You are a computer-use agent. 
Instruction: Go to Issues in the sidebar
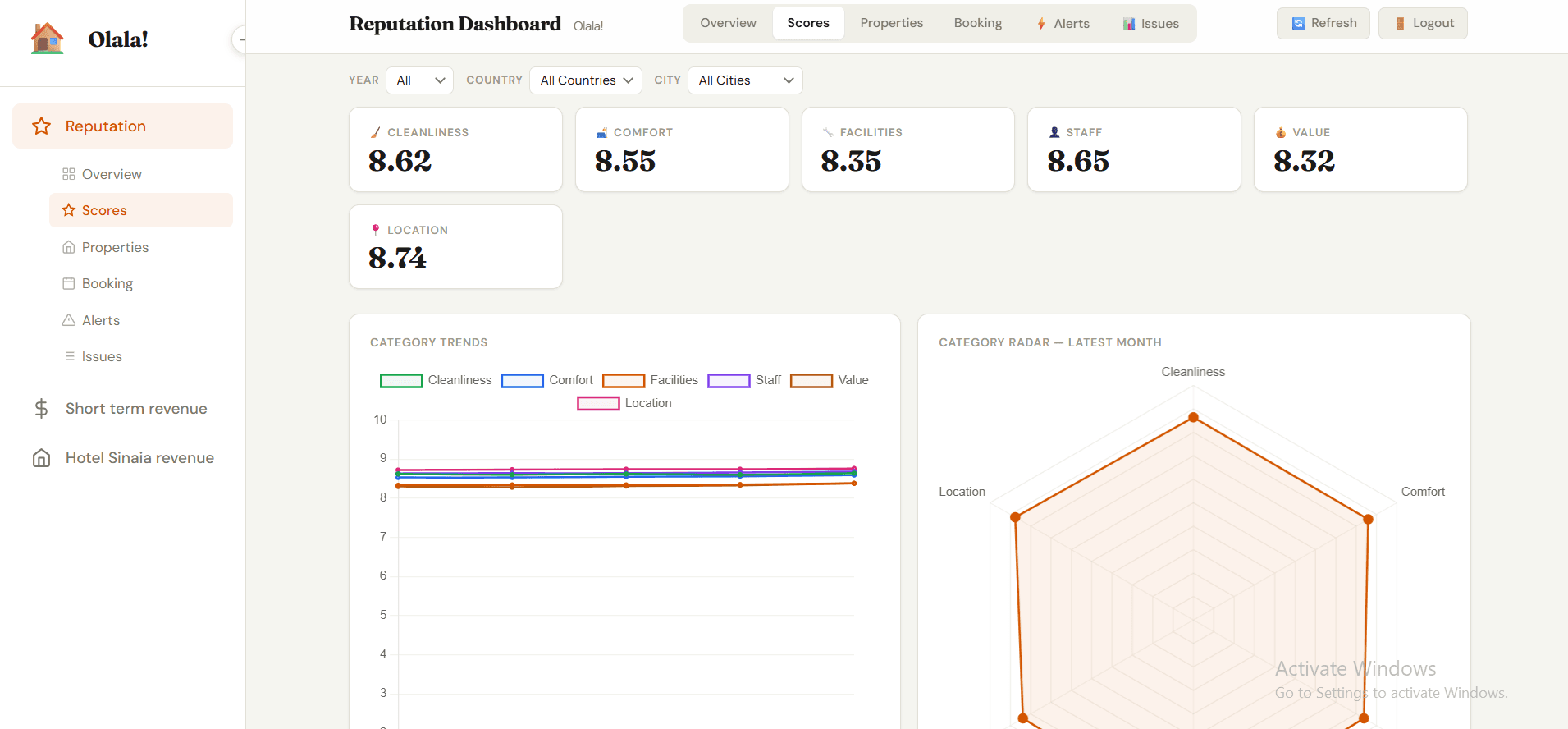[x=141, y=356]
